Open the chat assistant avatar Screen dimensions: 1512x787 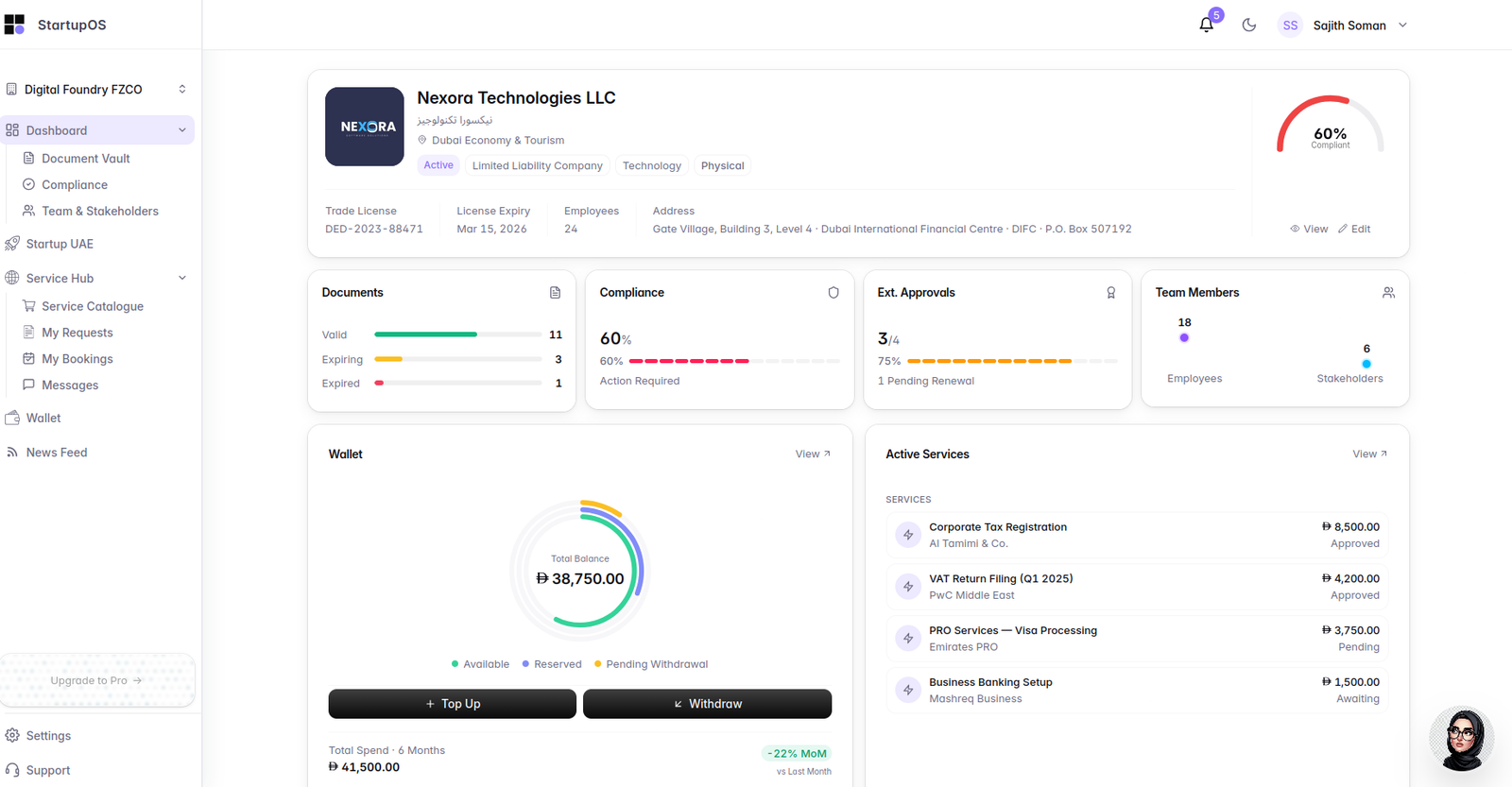(1461, 740)
